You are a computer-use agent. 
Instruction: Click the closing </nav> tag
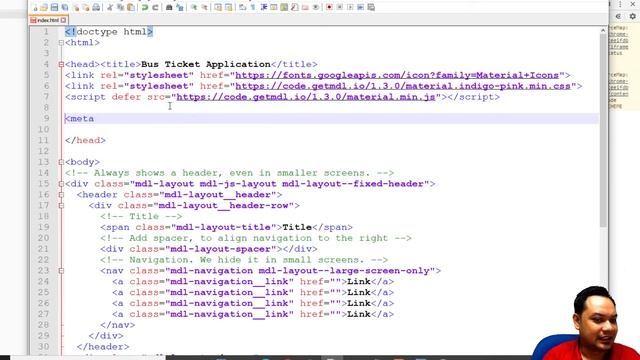point(118,325)
